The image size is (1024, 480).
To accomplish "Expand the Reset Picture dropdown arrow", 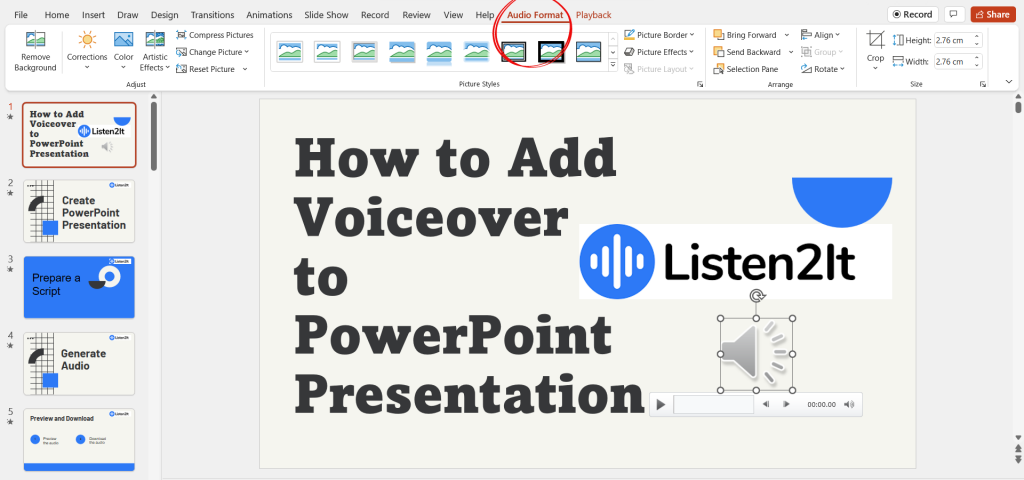I will click(245, 69).
